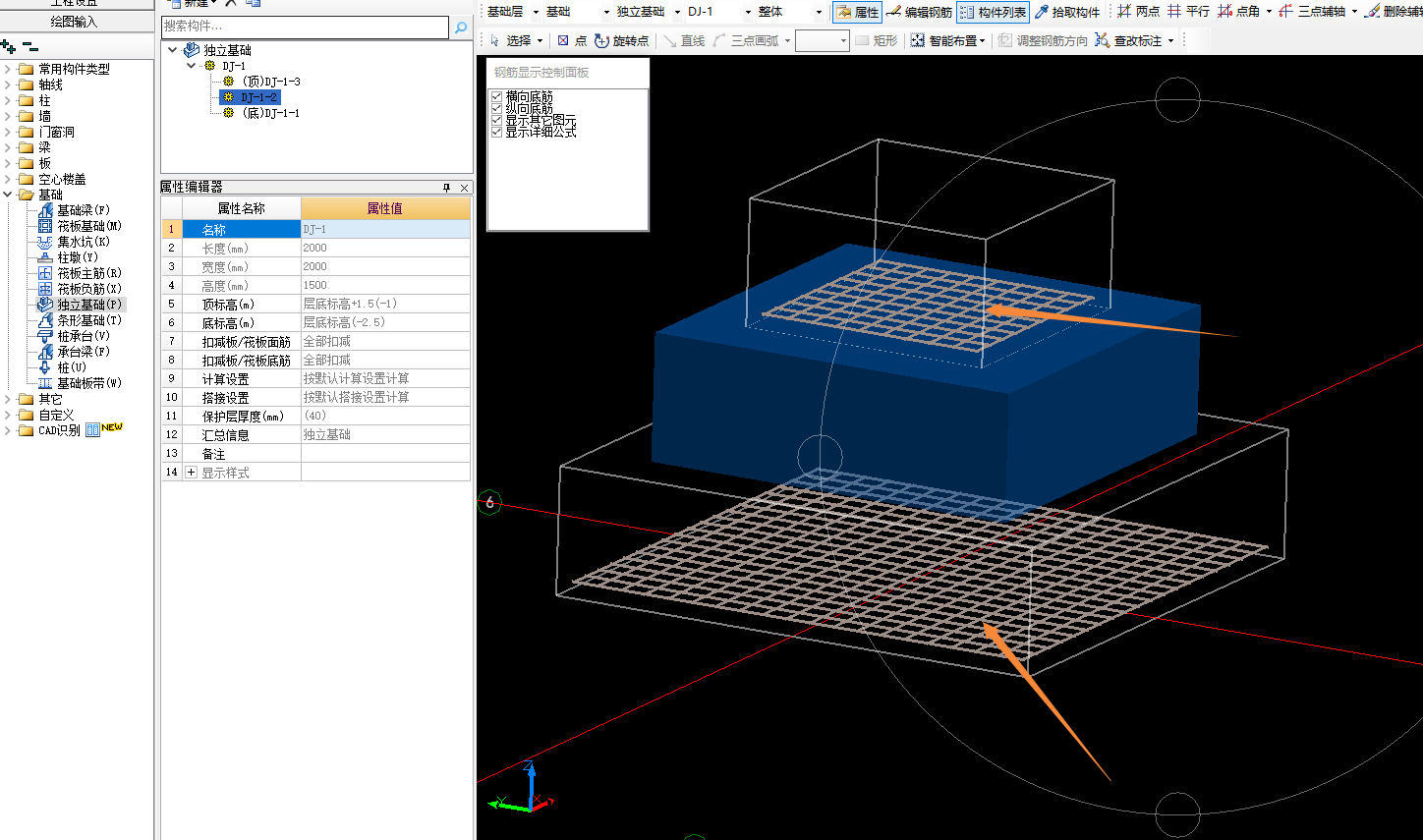This screenshot has width=1423, height=840.
Task: Open 智能布置 smart layout tool
Action: pos(943,40)
